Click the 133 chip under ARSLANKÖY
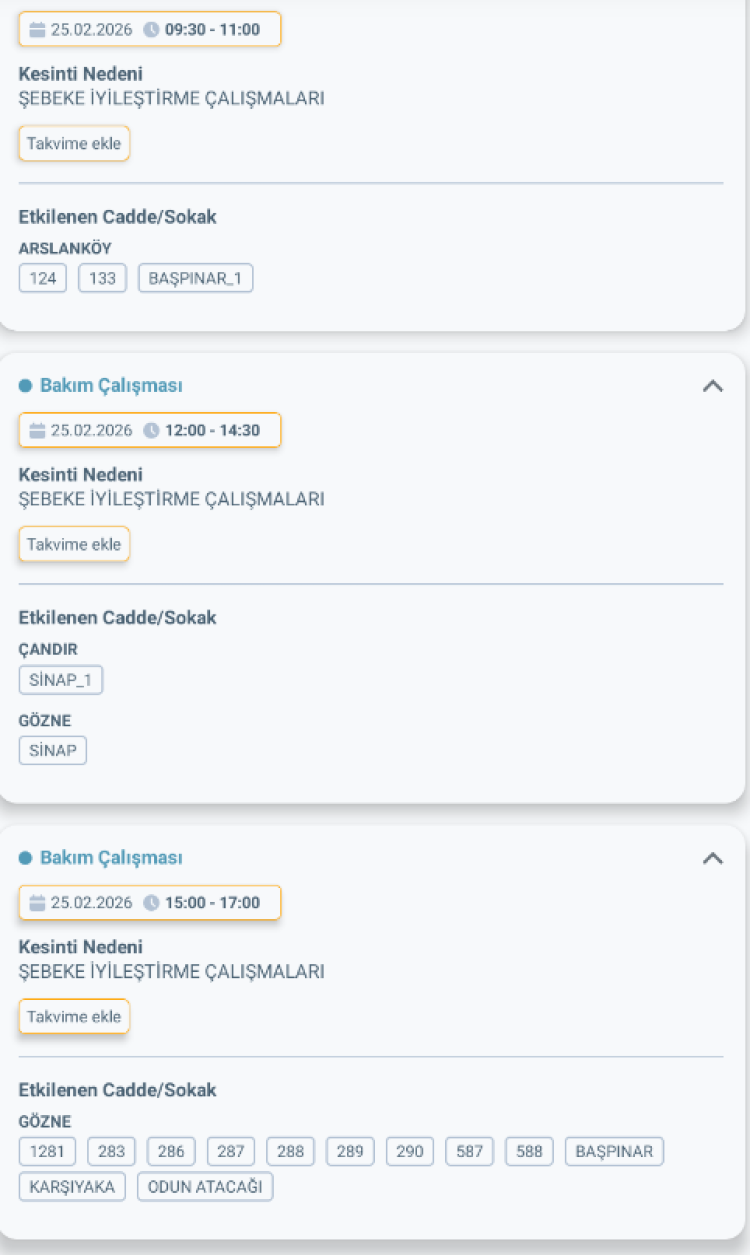Viewport: 750px width, 1255px height. point(103,279)
